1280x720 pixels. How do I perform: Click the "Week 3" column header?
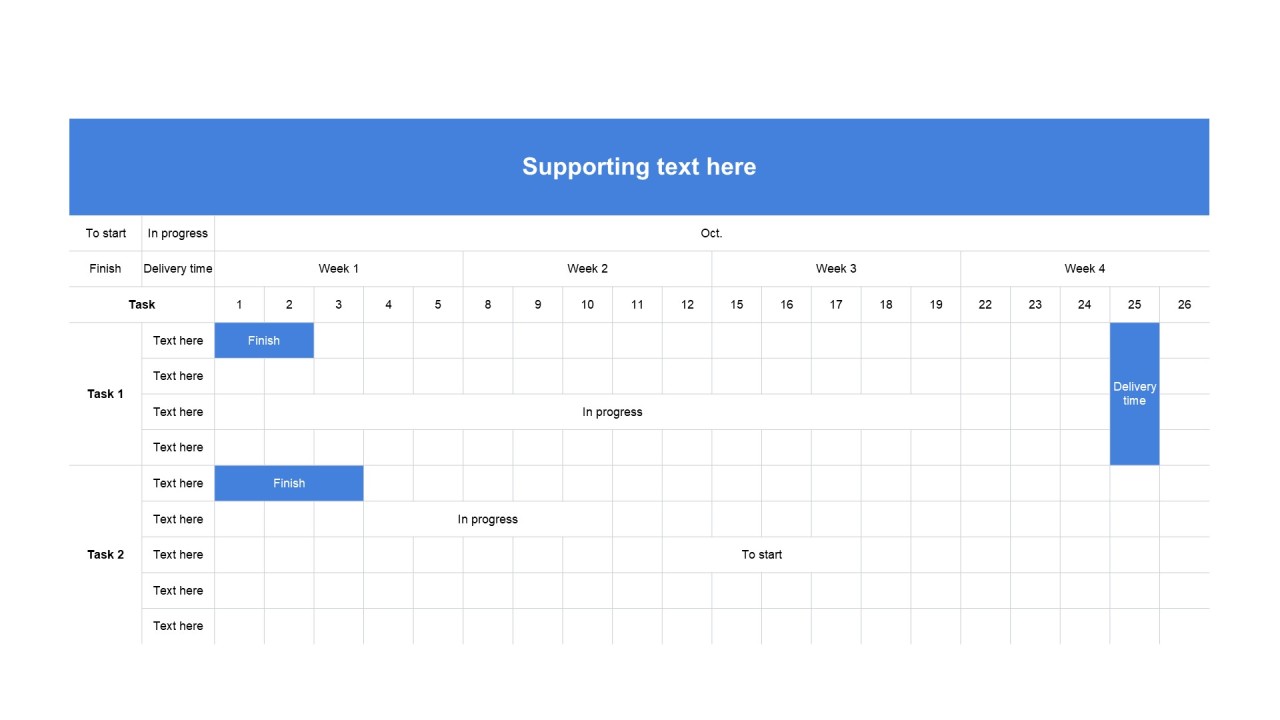point(836,268)
